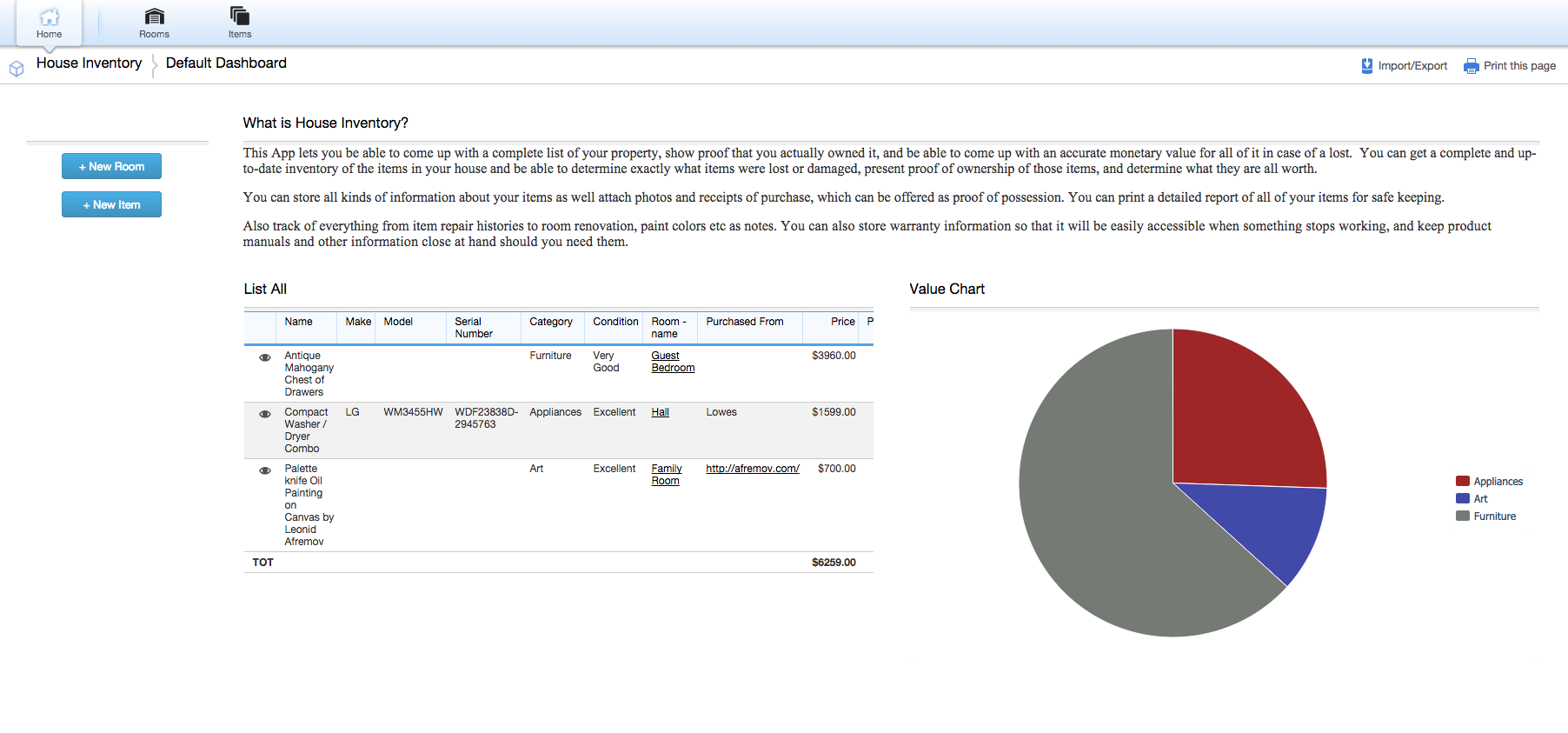
Task: Click the Compact Washer / Dryer Combo name
Action: pyautogui.click(x=306, y=430)
